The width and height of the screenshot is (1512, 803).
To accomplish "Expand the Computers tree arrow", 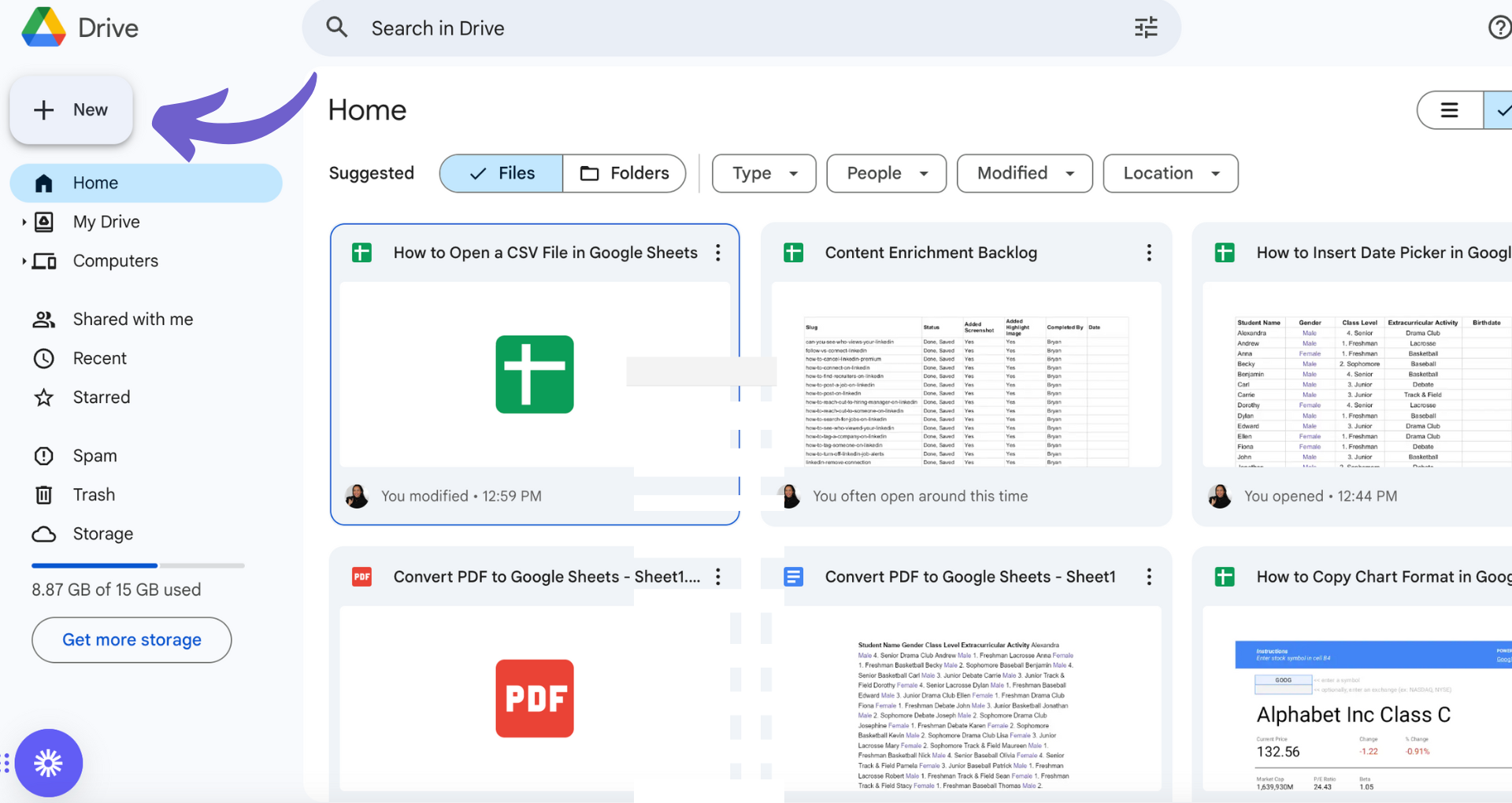I will 24,261.
